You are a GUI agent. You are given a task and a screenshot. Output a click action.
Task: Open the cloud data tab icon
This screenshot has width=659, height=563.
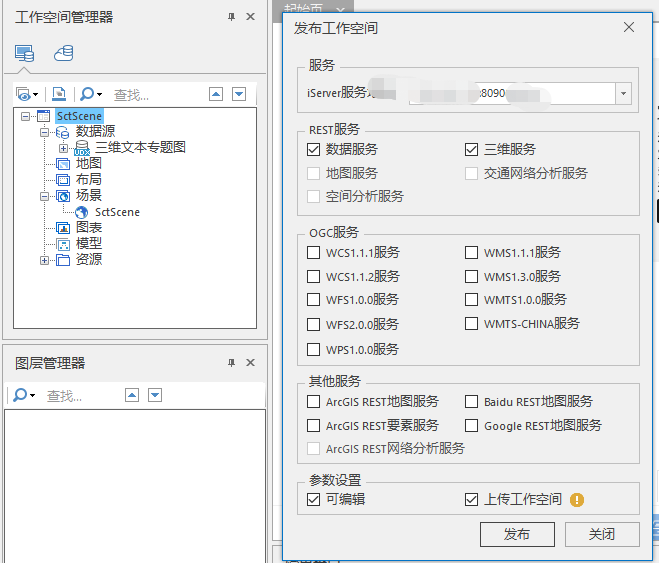tap(64, 53)
